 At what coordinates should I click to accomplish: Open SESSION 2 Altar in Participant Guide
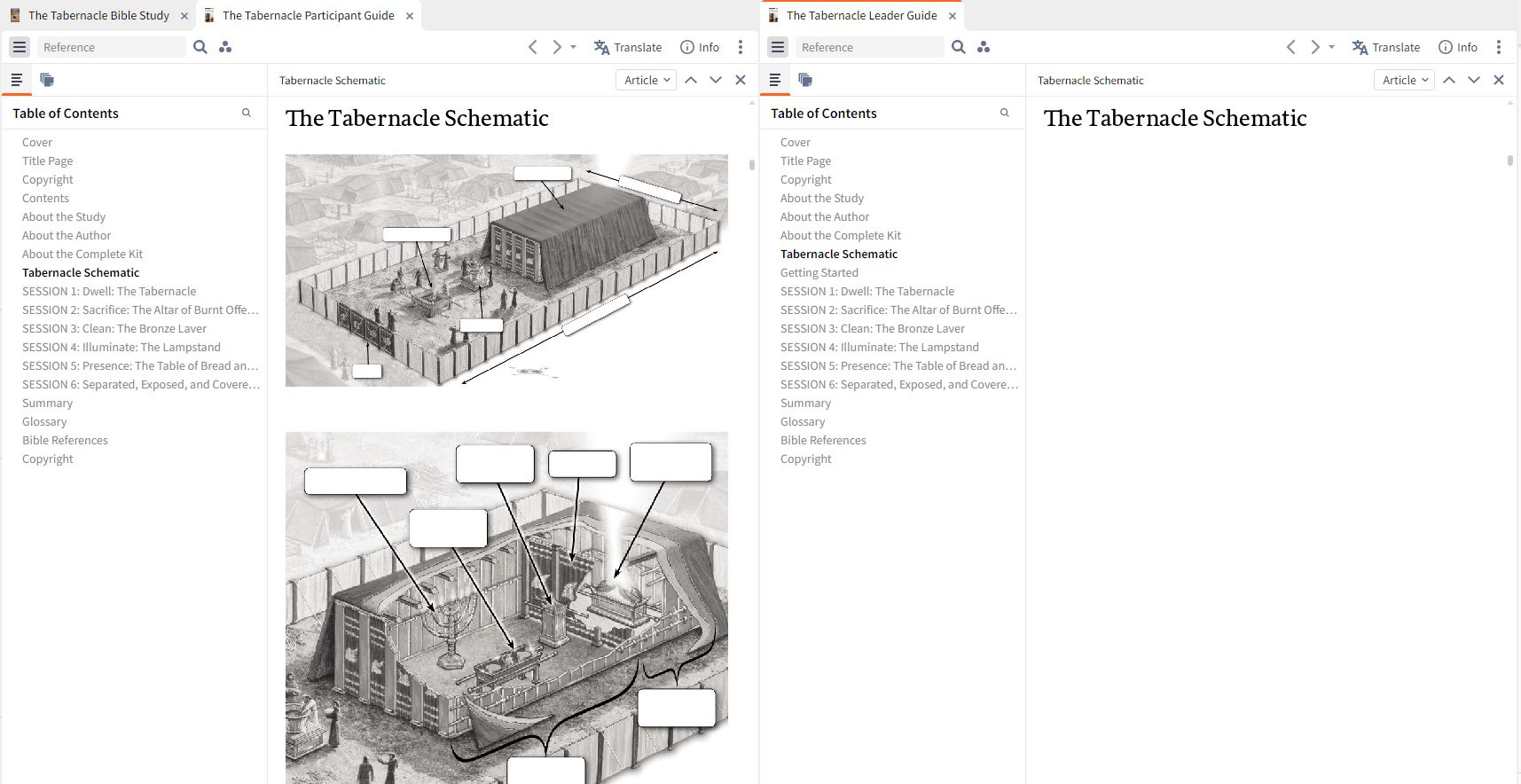point(140,310)
